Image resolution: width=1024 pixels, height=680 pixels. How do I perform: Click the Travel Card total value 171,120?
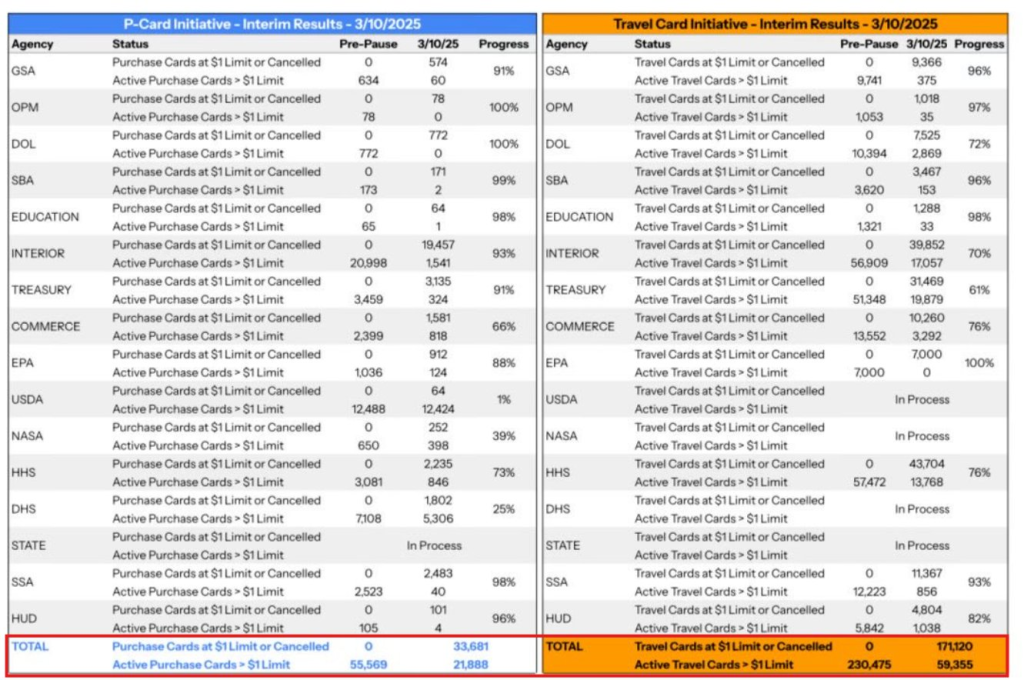click(949, 647)
